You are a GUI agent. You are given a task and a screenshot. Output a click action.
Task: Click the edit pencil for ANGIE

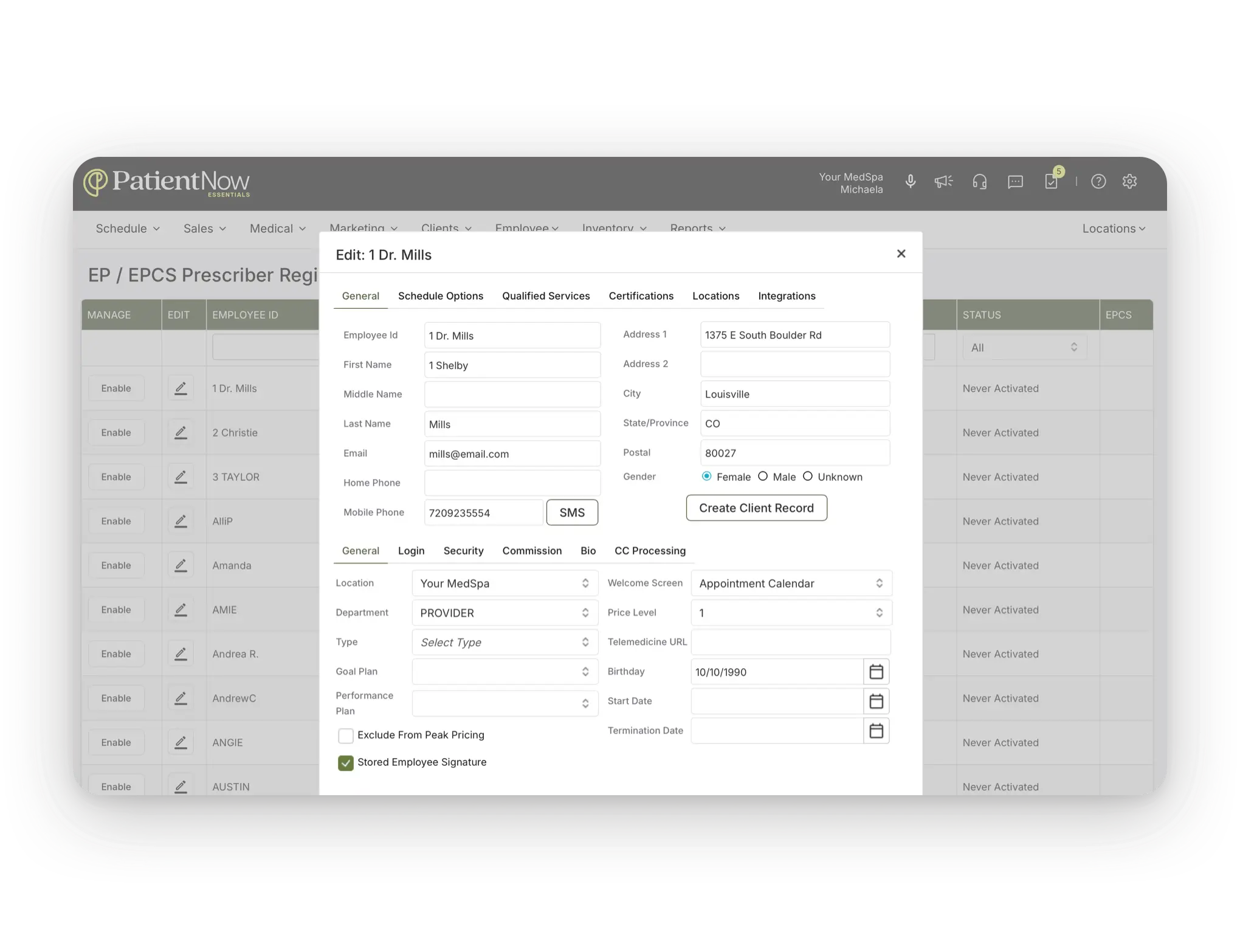(181, 742)
